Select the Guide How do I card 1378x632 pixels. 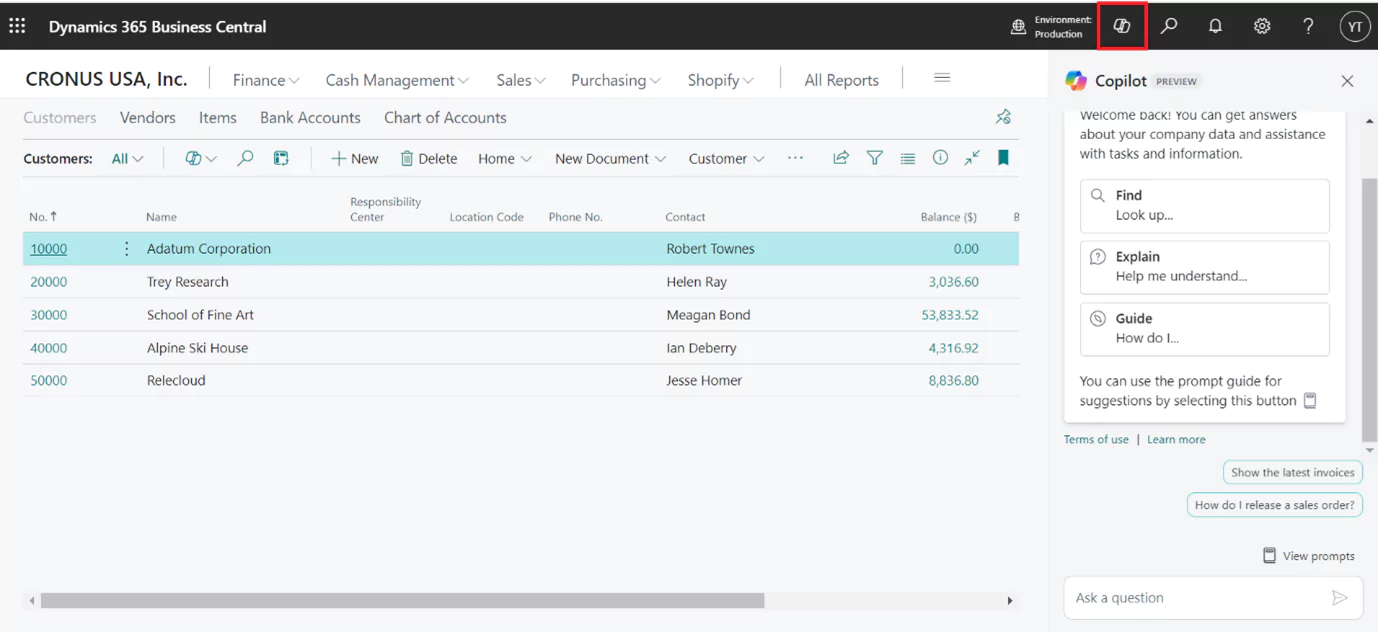click(1205, 329)
